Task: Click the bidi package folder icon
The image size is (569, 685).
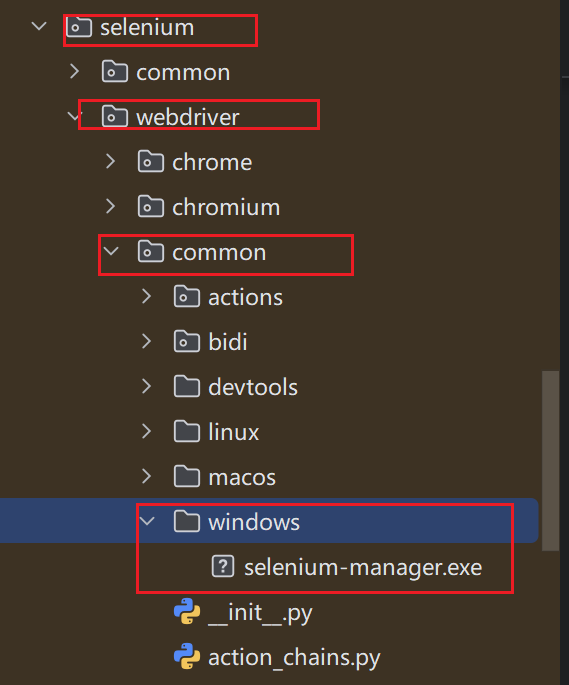Action: tap(187, 341)
